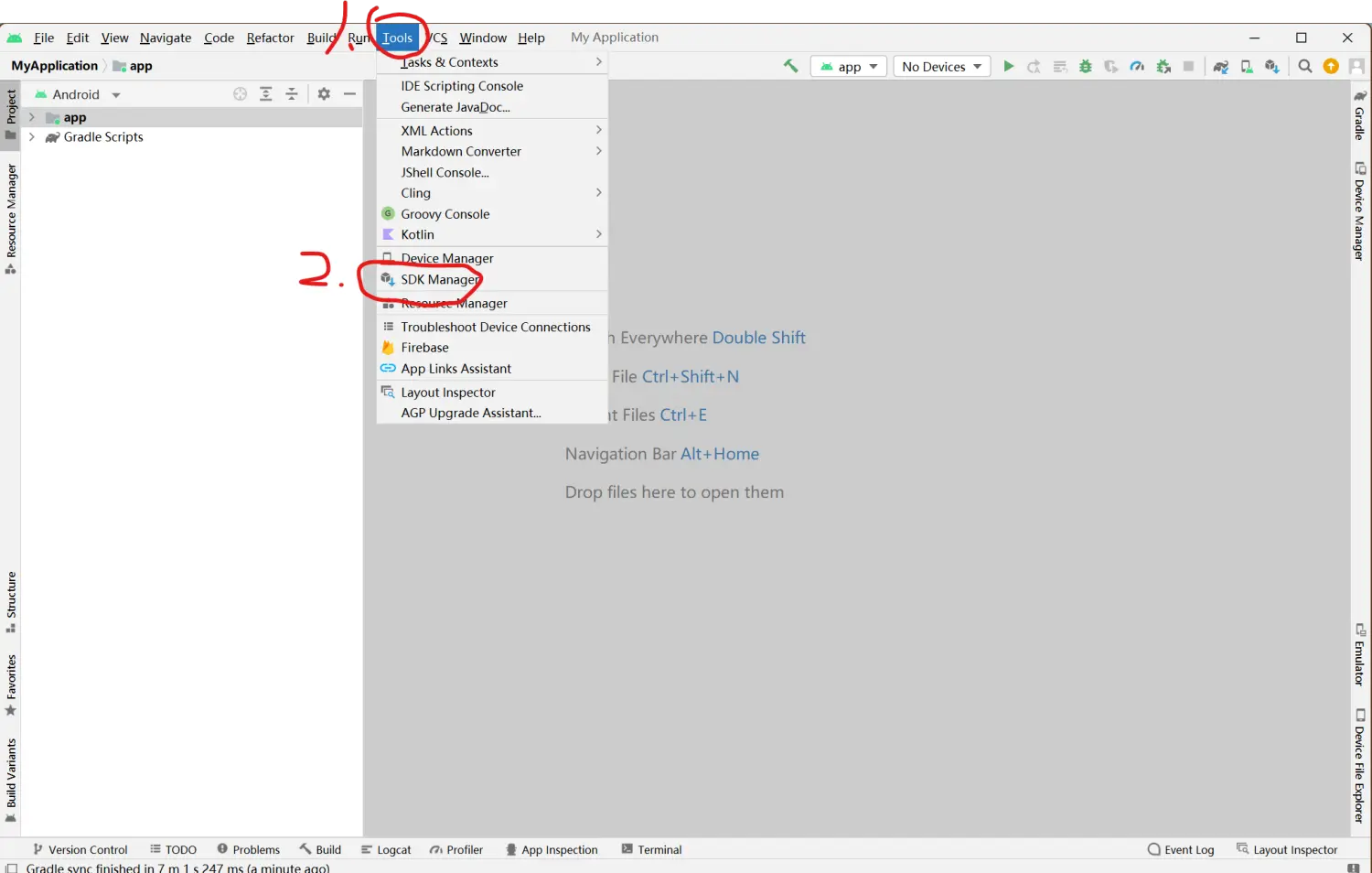
Task: Open project panel settings gear icon
Action: (324, 93)
